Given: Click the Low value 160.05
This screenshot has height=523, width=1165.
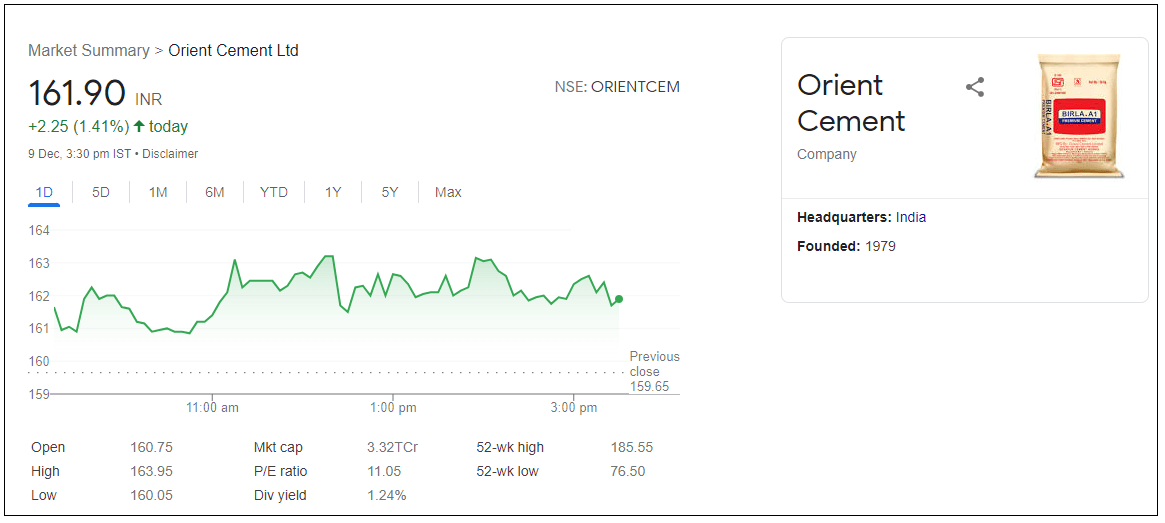Looking at the screenshot, I should 152,495.
